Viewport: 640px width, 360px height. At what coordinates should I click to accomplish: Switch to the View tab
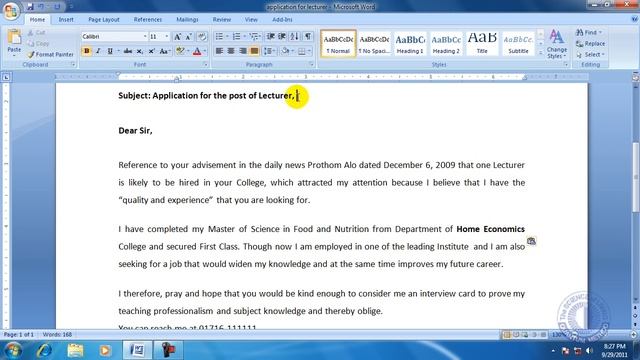coord(251,20)
